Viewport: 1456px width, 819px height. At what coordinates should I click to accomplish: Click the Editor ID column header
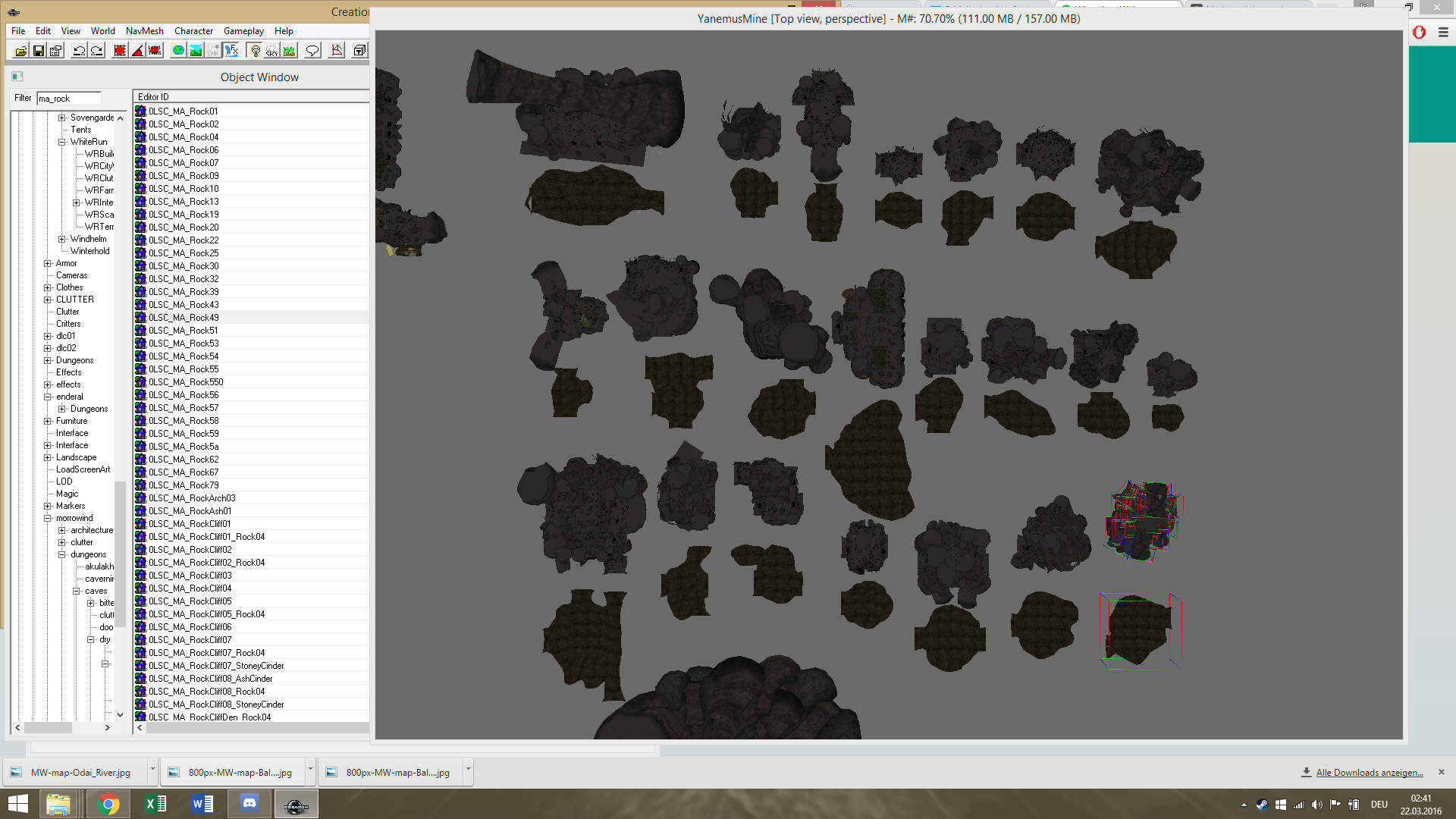(251, 97)
